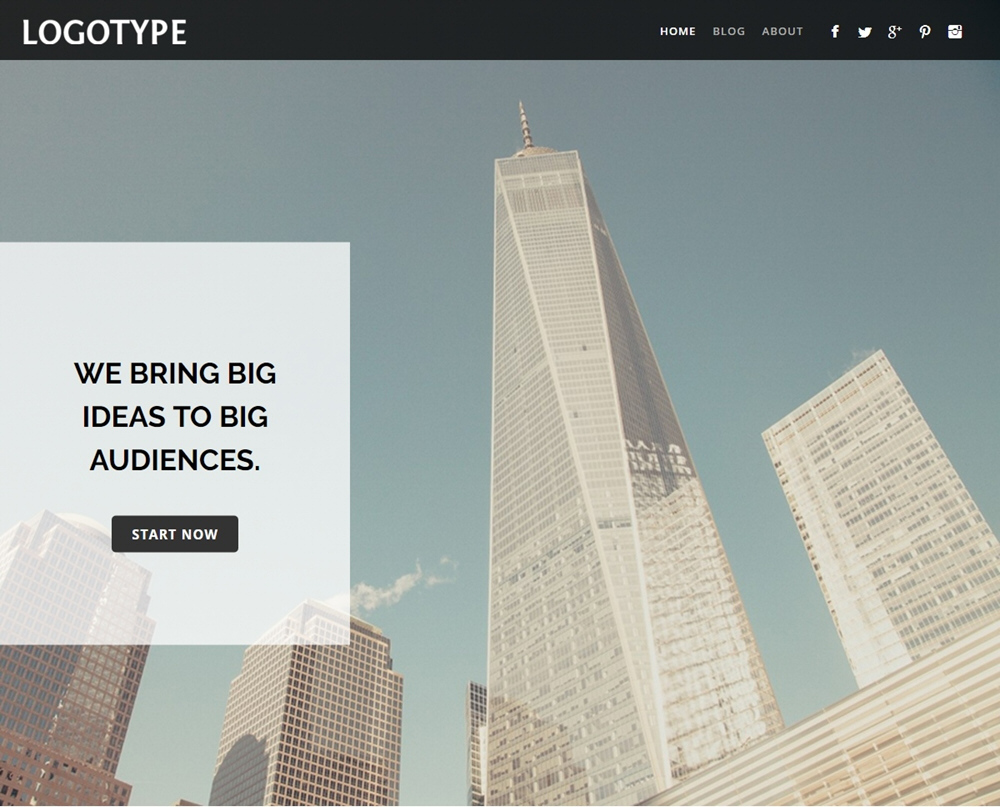Open the Twitter social link icon
This screenshot has width=1000, height=807.
pos(865,32)
